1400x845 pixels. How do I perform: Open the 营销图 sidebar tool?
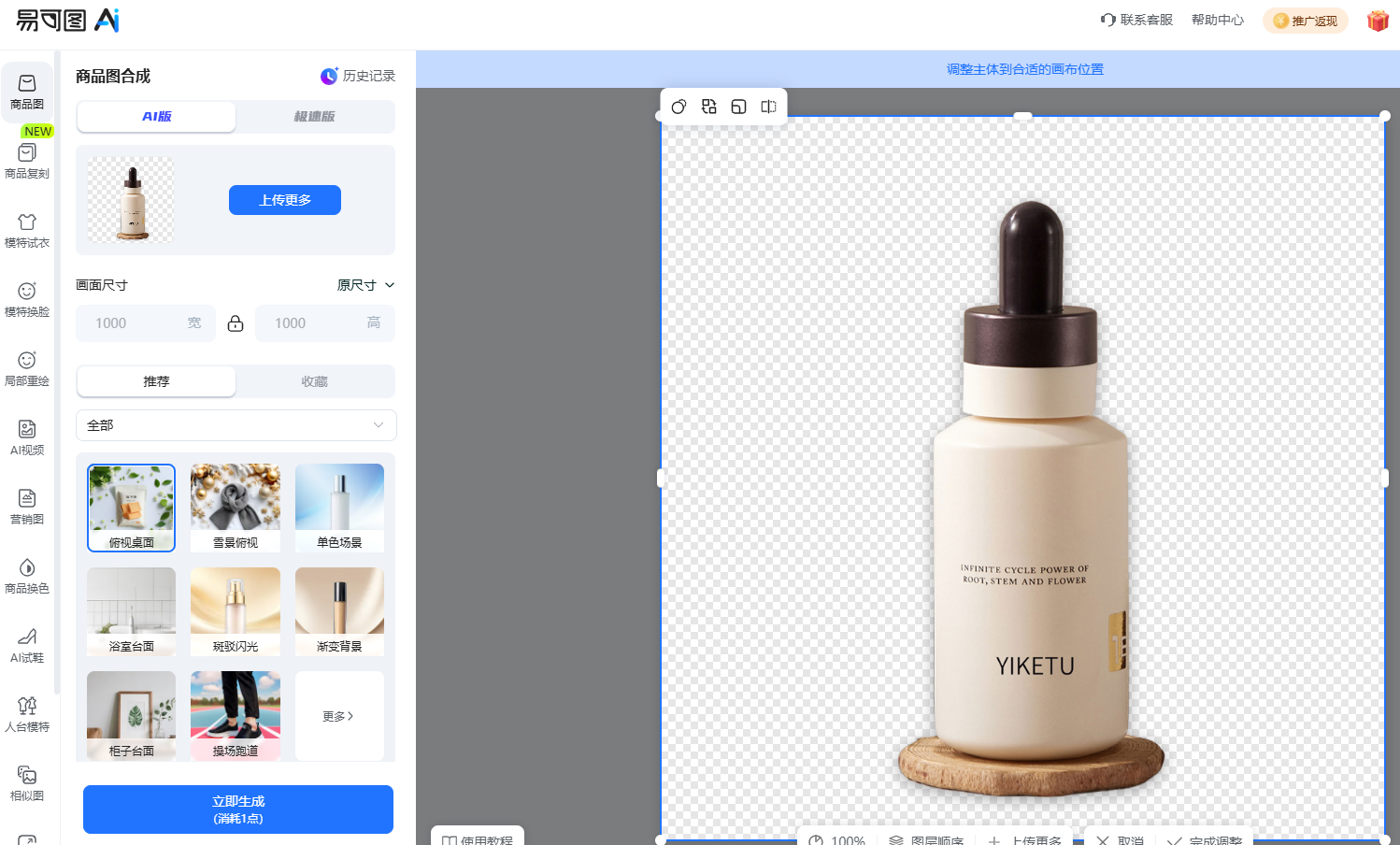coord(27,507)
